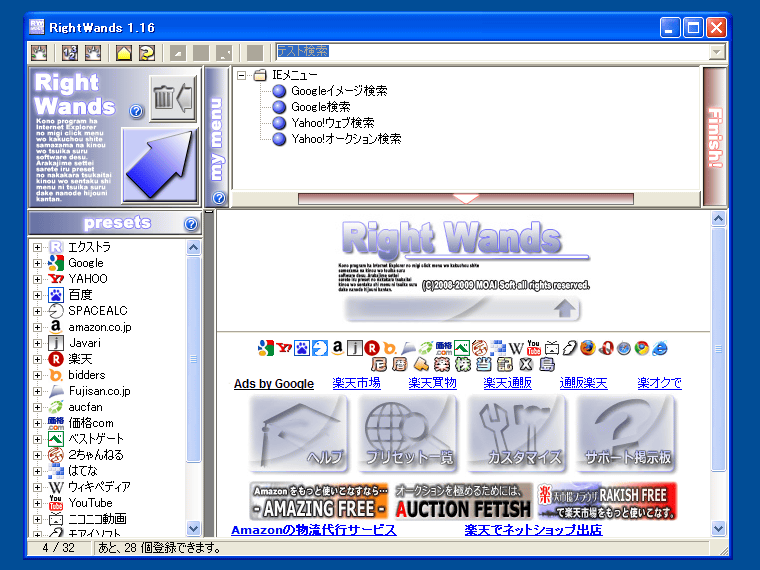
Task: Click the Javari 'j' icon in icon row
Action: tap(355, 348)
